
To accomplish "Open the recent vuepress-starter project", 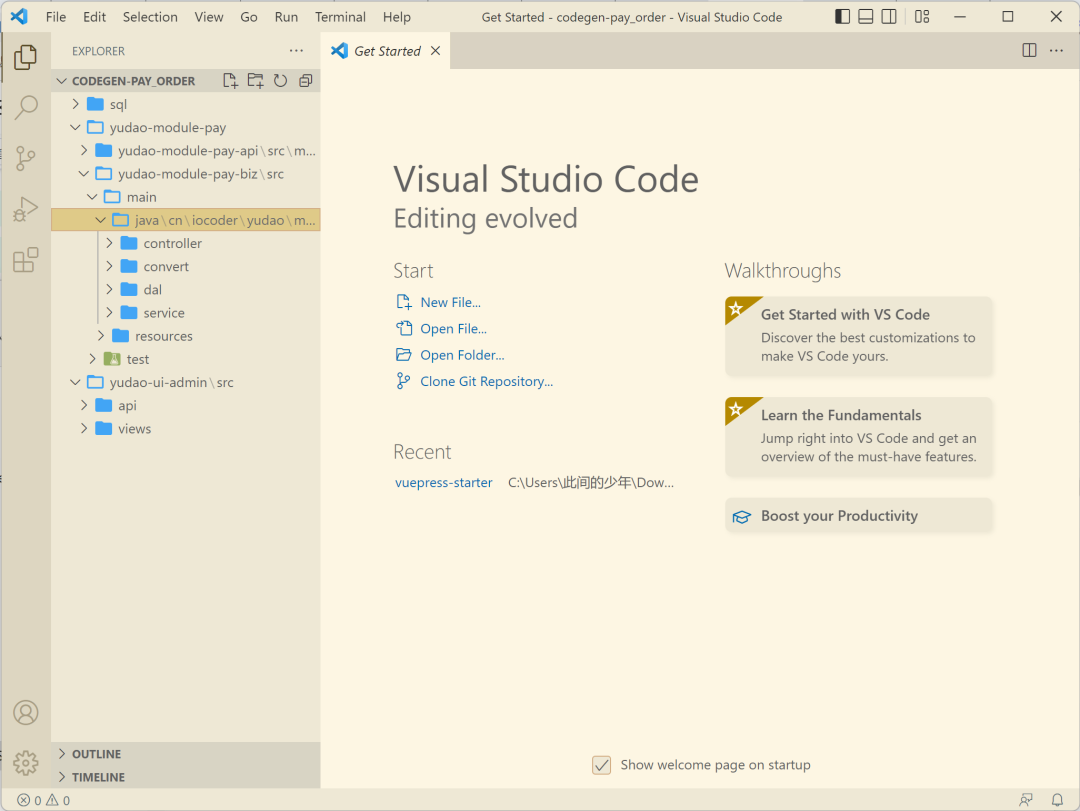I will tap(444, 482).
